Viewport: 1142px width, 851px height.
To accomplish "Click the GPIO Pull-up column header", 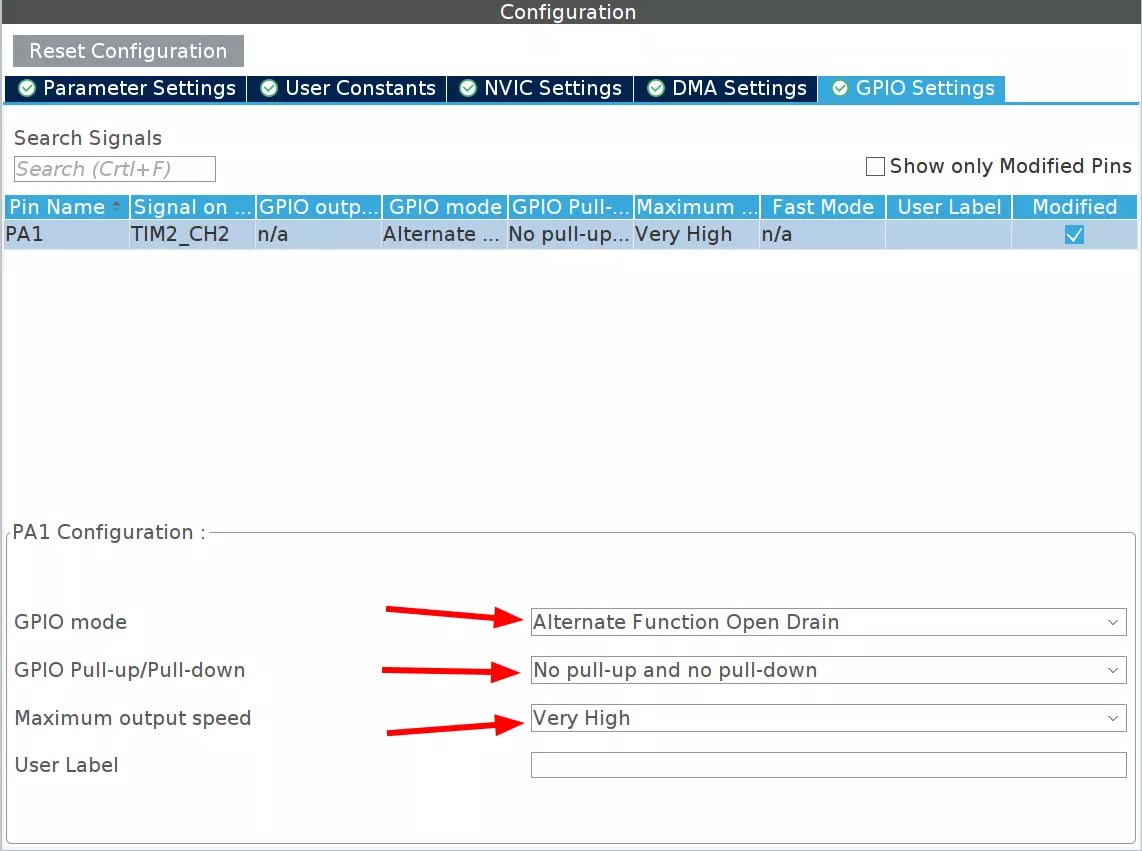I will coord(570,207).
